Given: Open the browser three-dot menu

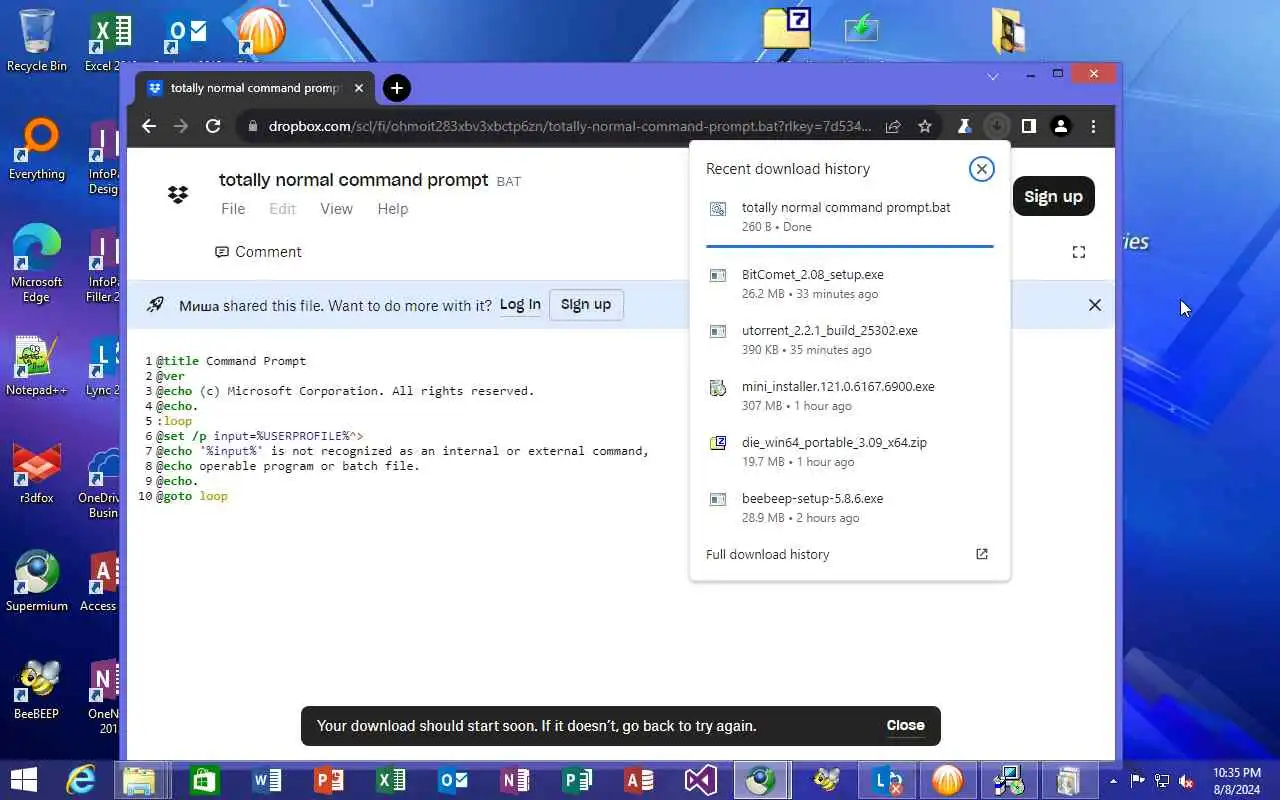Looking at the screenshot, I should coord(1093,126).
